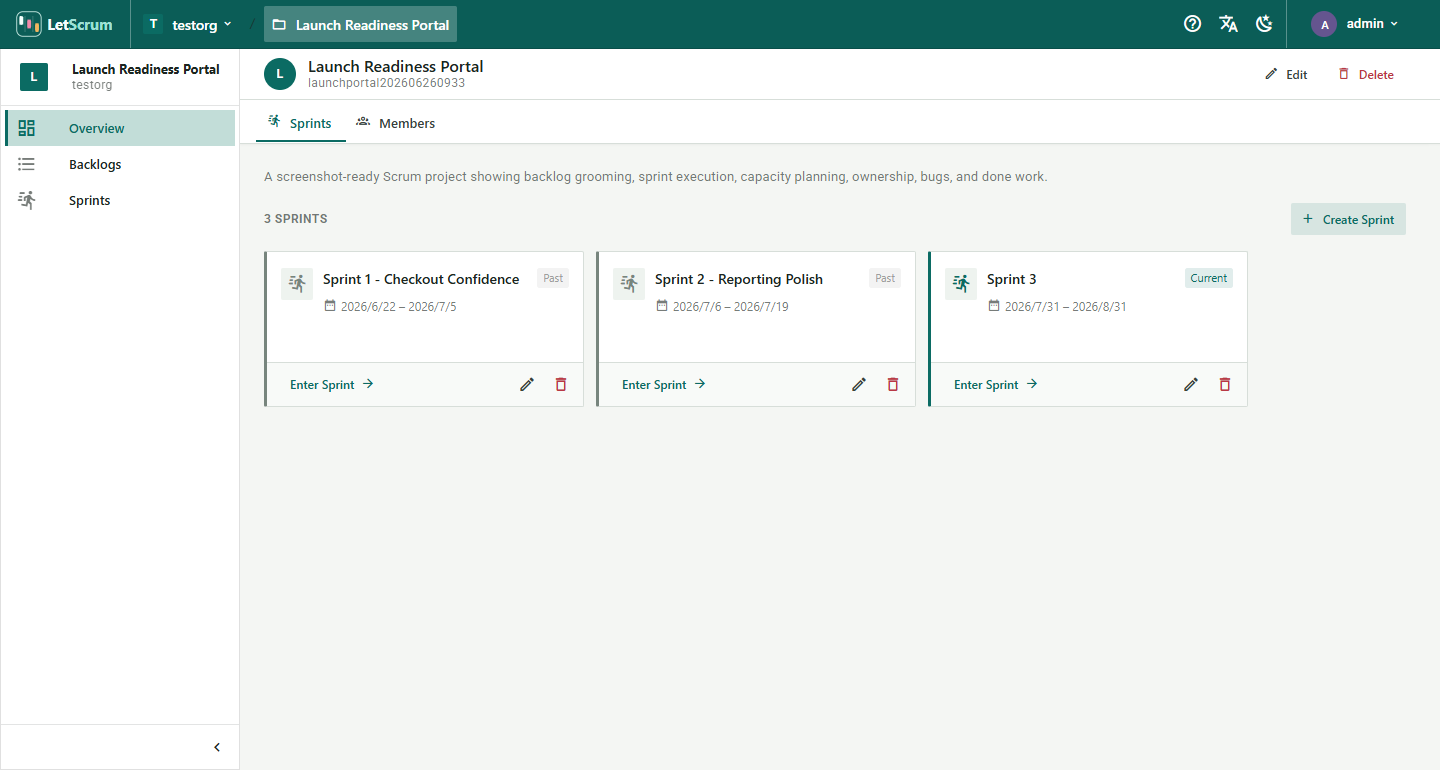This screenshot has height=770, width=1440.
Task: Delete Sprint 2 with trash icon
Action: point(893,384)
